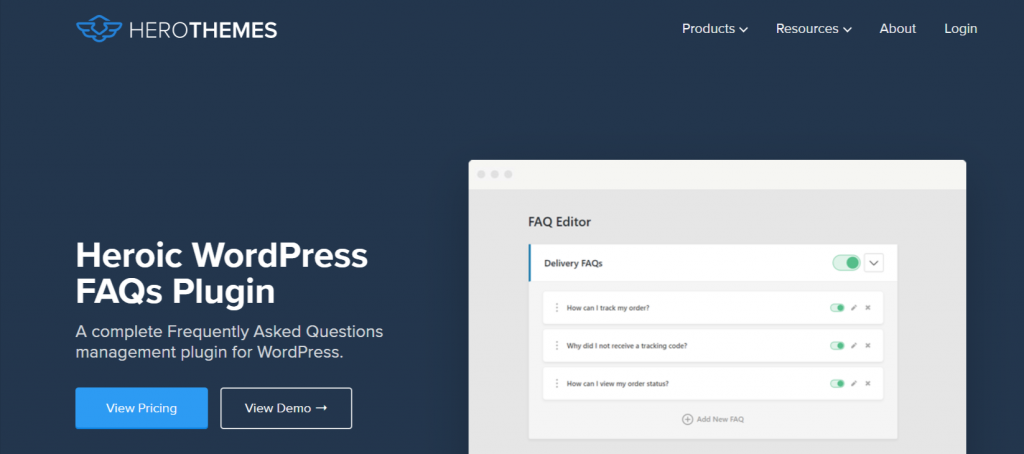Click the View Pricing button
This screenshot has width=1024, height=454.
(142, 408)
